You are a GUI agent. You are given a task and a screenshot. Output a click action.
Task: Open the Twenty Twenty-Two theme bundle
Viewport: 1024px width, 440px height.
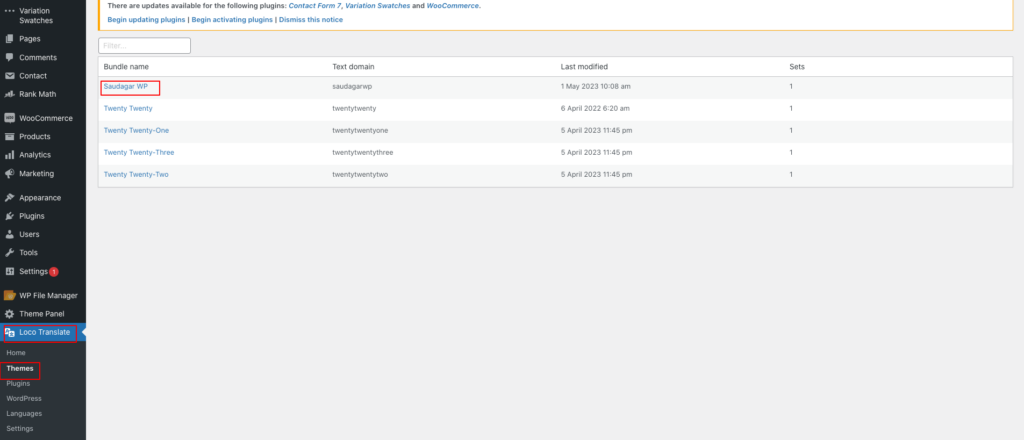[x=136, y=174]
